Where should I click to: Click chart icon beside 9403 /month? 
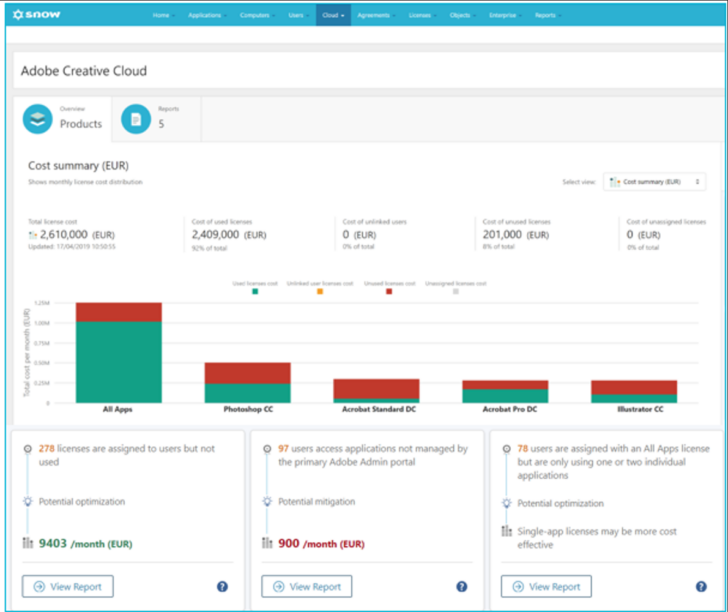pos(28,543)
